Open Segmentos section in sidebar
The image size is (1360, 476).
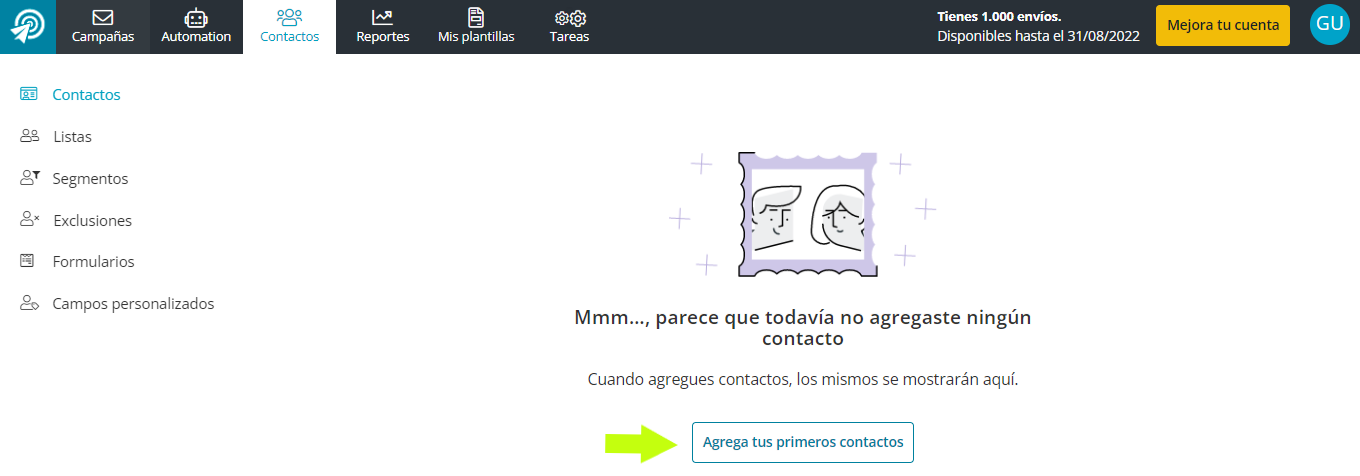(x=90, y=179)
